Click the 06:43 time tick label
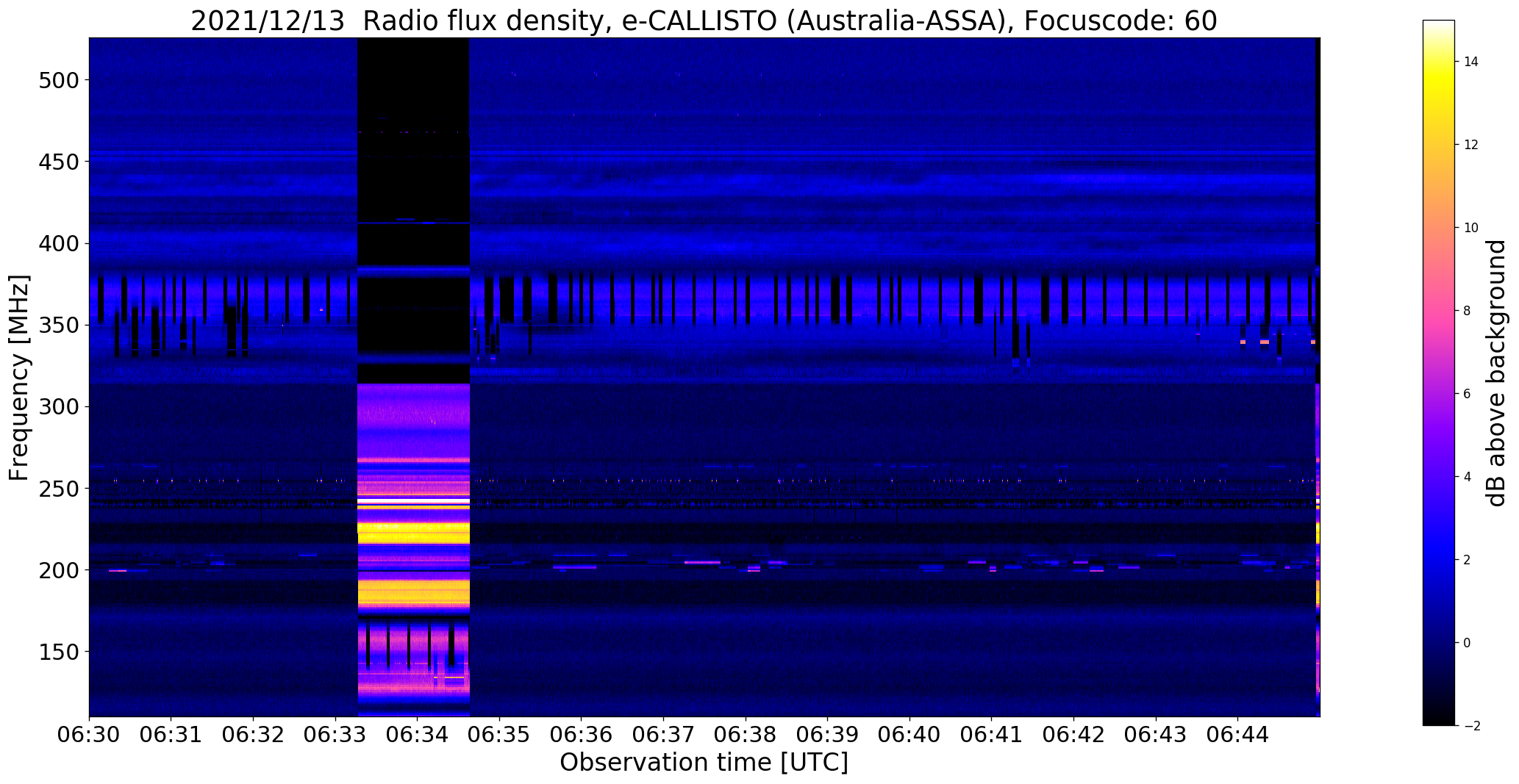 tap(1156, 735)
